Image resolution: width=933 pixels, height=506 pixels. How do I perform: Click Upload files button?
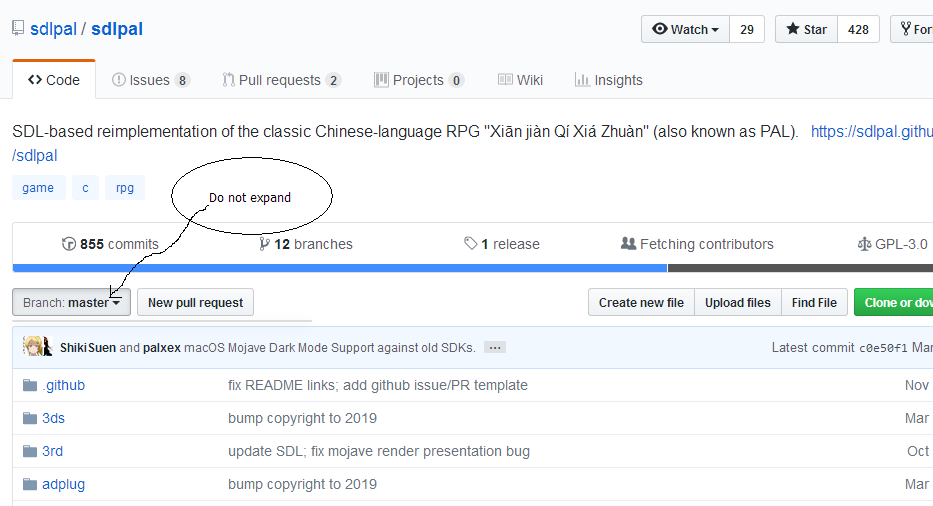738,302
